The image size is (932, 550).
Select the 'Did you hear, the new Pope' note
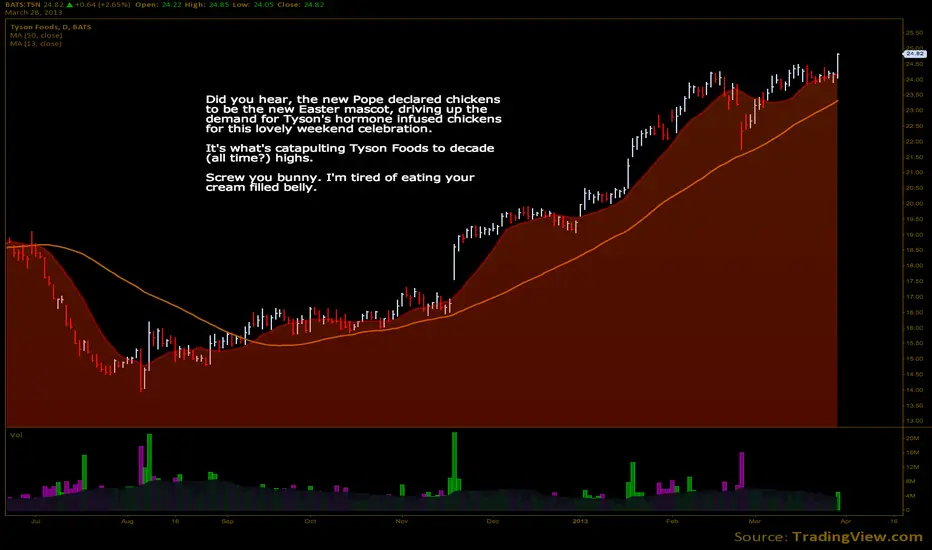tap(354, 114)
